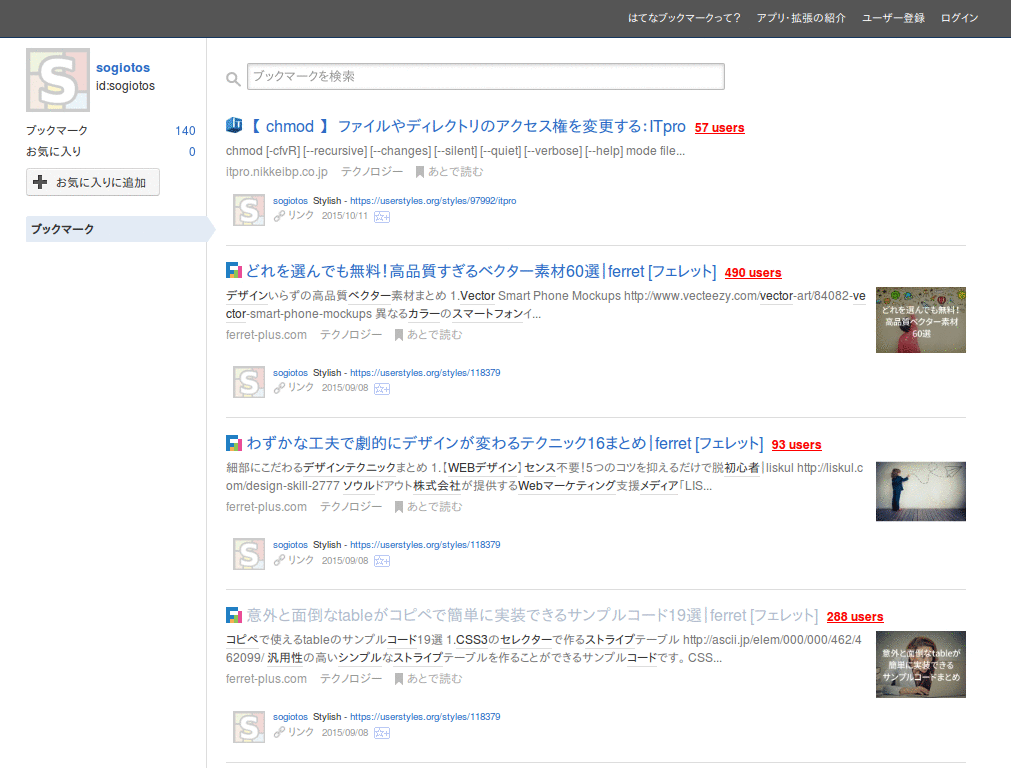Click the ferret favicon beside ベクター素材60選 title
The image size is (1024, 768).
click(x=234, y=269)
